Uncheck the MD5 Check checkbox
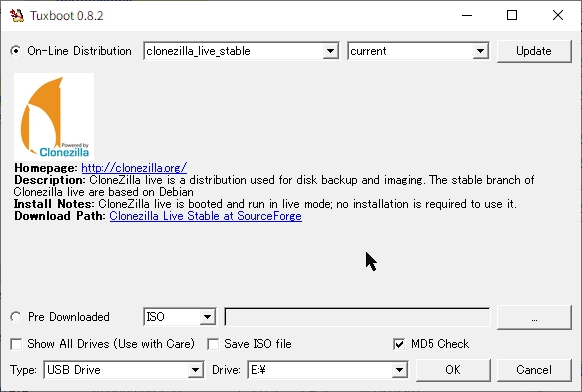582x392 pixels. pyautogui.click(x=399, y=344)
